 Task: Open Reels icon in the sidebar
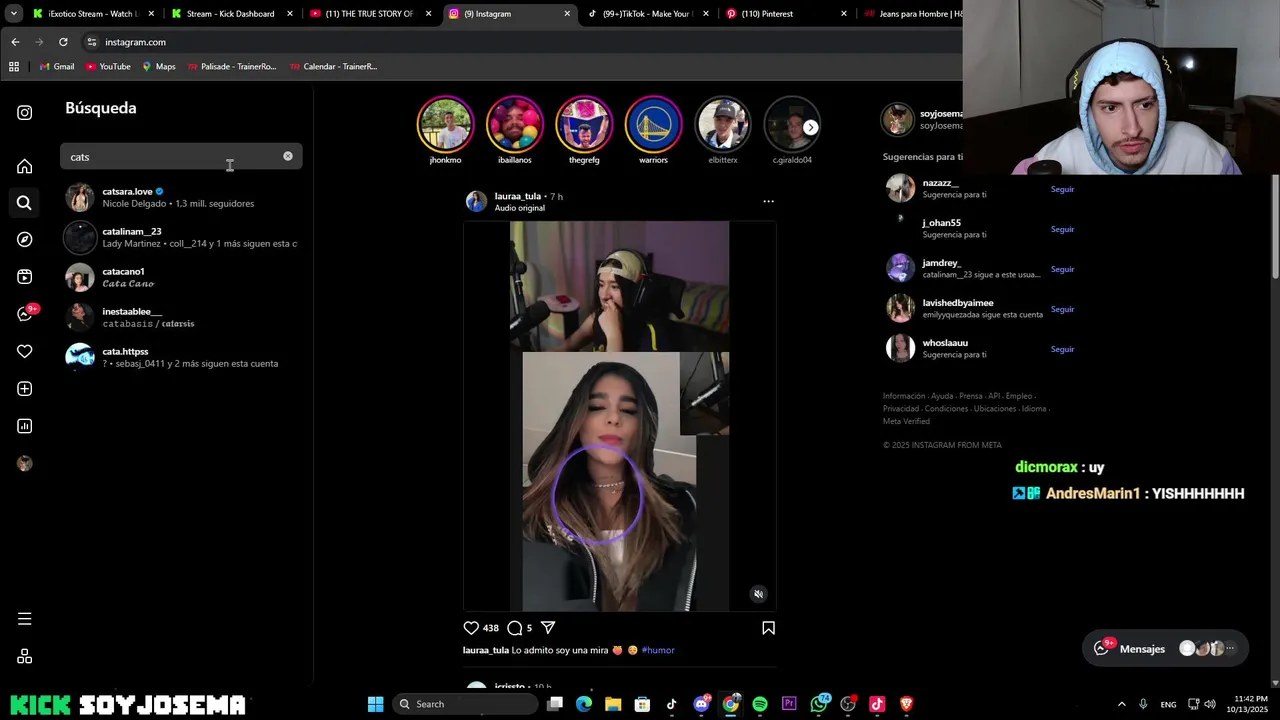[x=24, y=277]
